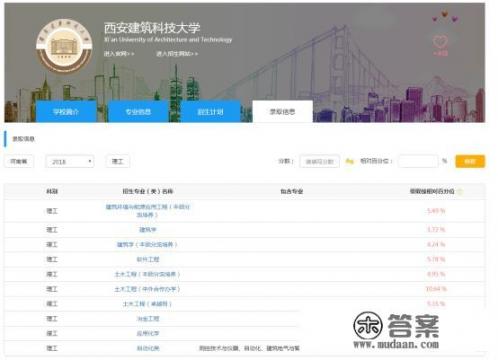
Task: Follow the 进入招生网站 link
Action: tap(177, 53)
